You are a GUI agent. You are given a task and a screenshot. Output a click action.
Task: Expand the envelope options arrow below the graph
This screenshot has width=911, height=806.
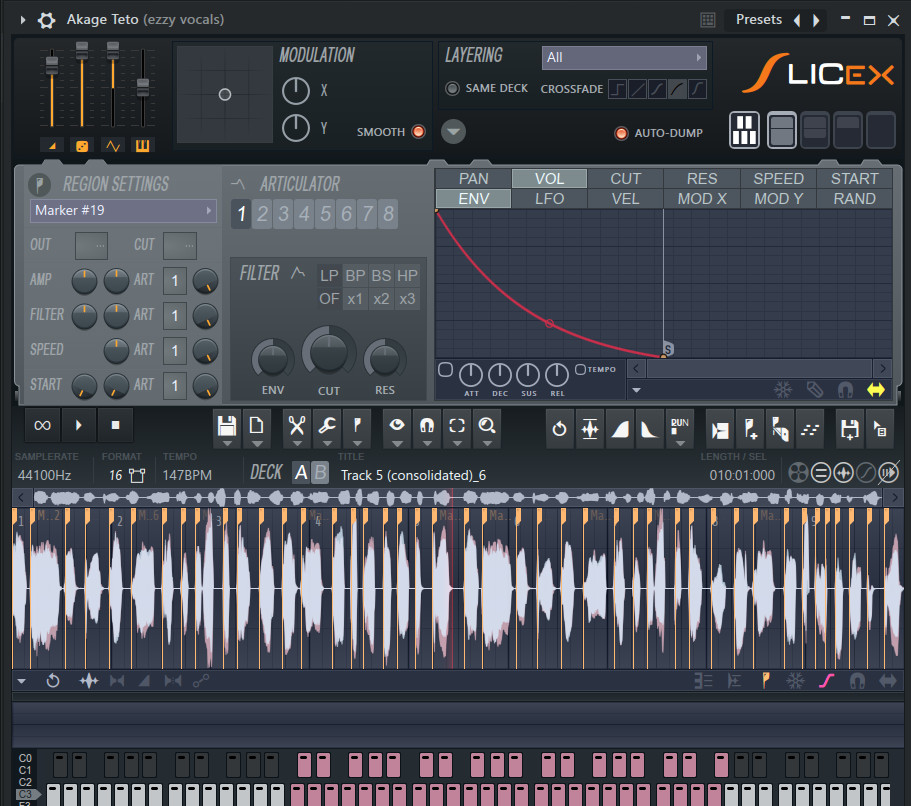pos(637,390)
